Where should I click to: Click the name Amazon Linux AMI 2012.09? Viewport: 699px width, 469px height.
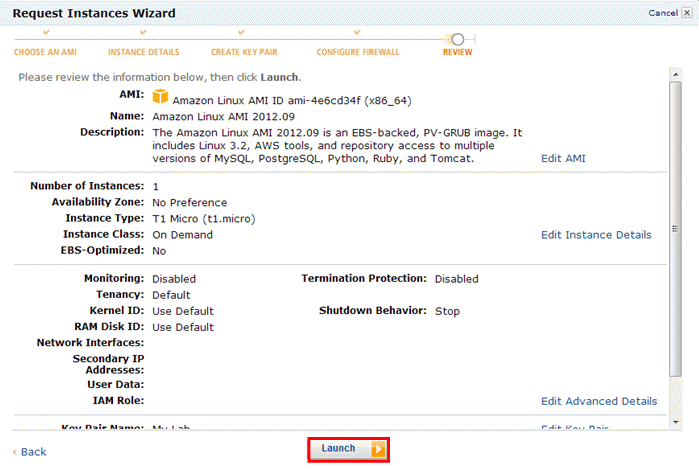tap(223, 117)
